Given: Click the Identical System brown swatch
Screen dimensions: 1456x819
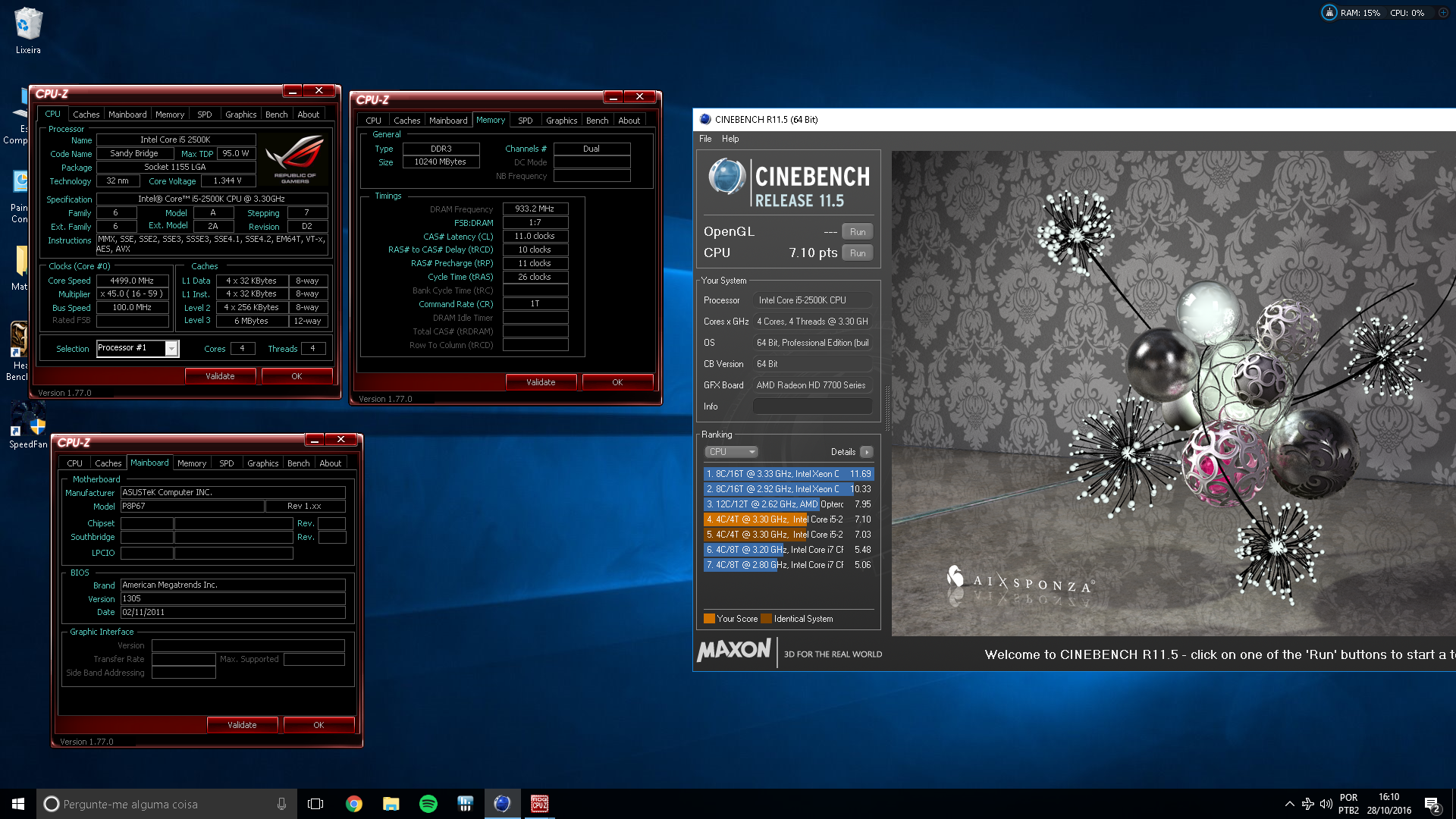Looking at the screenshot, I should (x=766, y=619).
